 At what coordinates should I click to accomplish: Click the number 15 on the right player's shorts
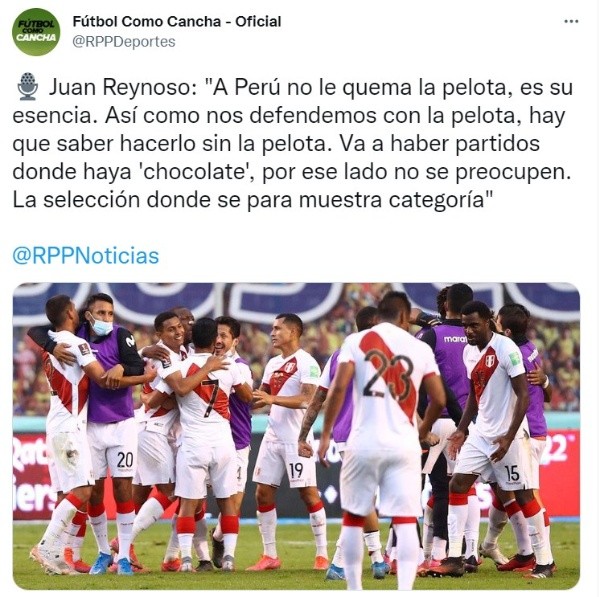(x=512, y=473)
